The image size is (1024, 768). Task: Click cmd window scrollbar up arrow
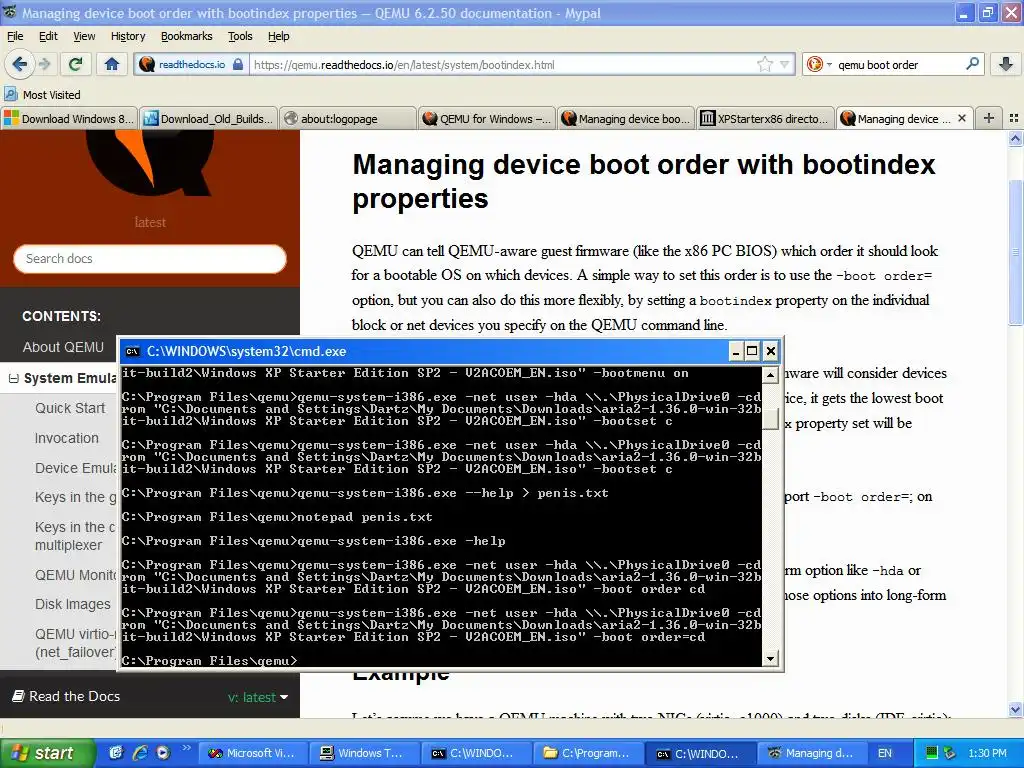771,375
